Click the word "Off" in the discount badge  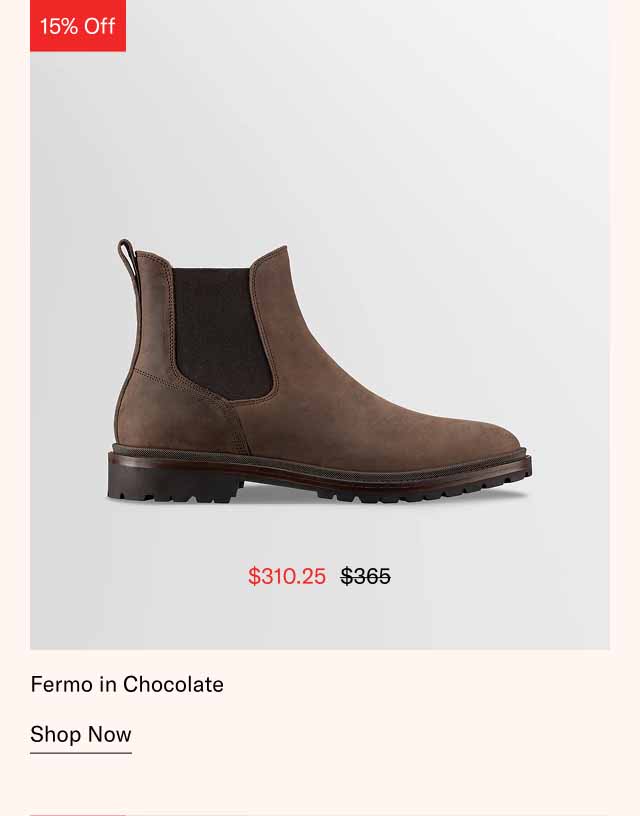pyautogui.click(x=99, y=27)
